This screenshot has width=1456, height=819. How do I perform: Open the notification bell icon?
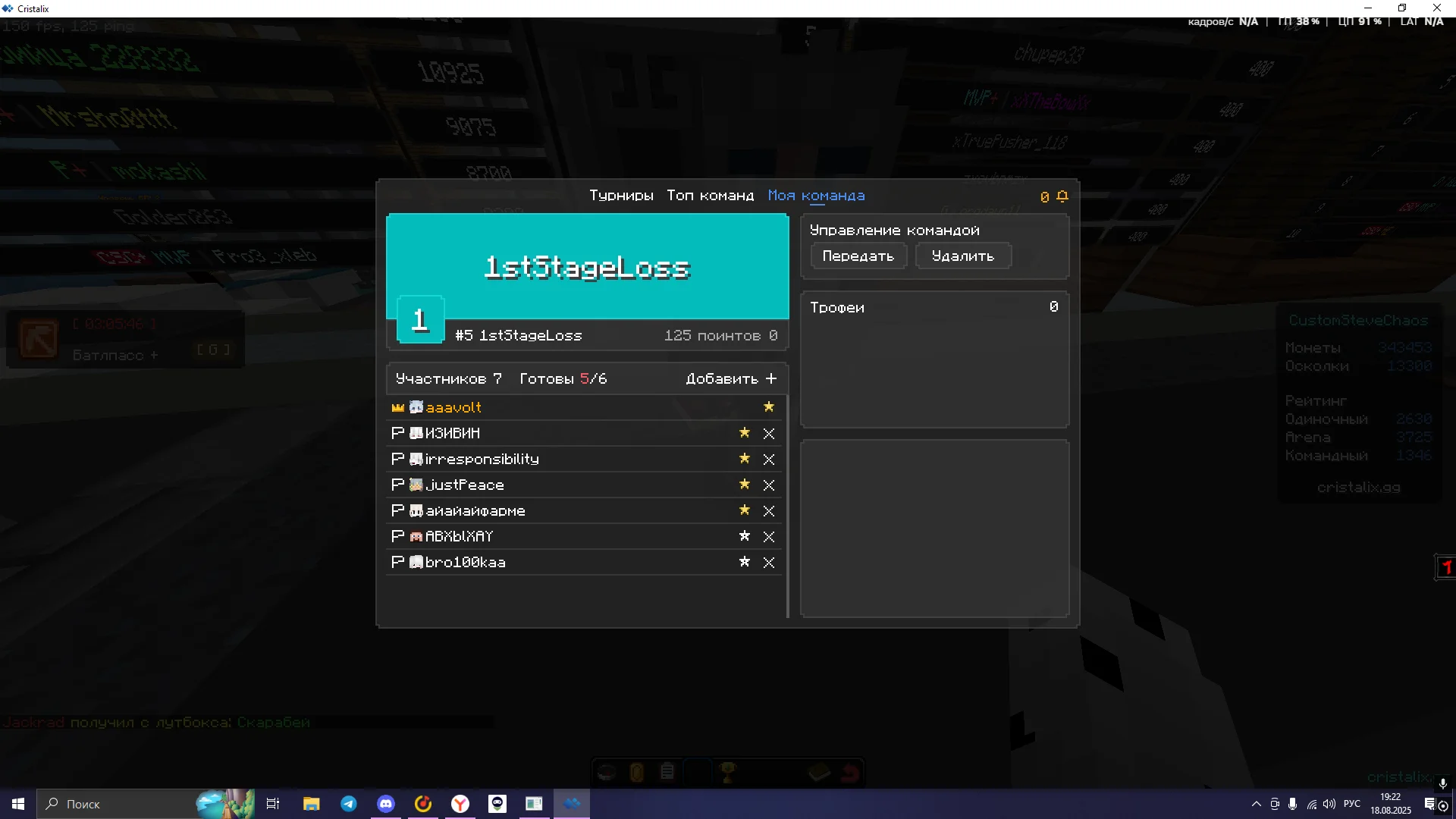click(x=1062, y=196)
